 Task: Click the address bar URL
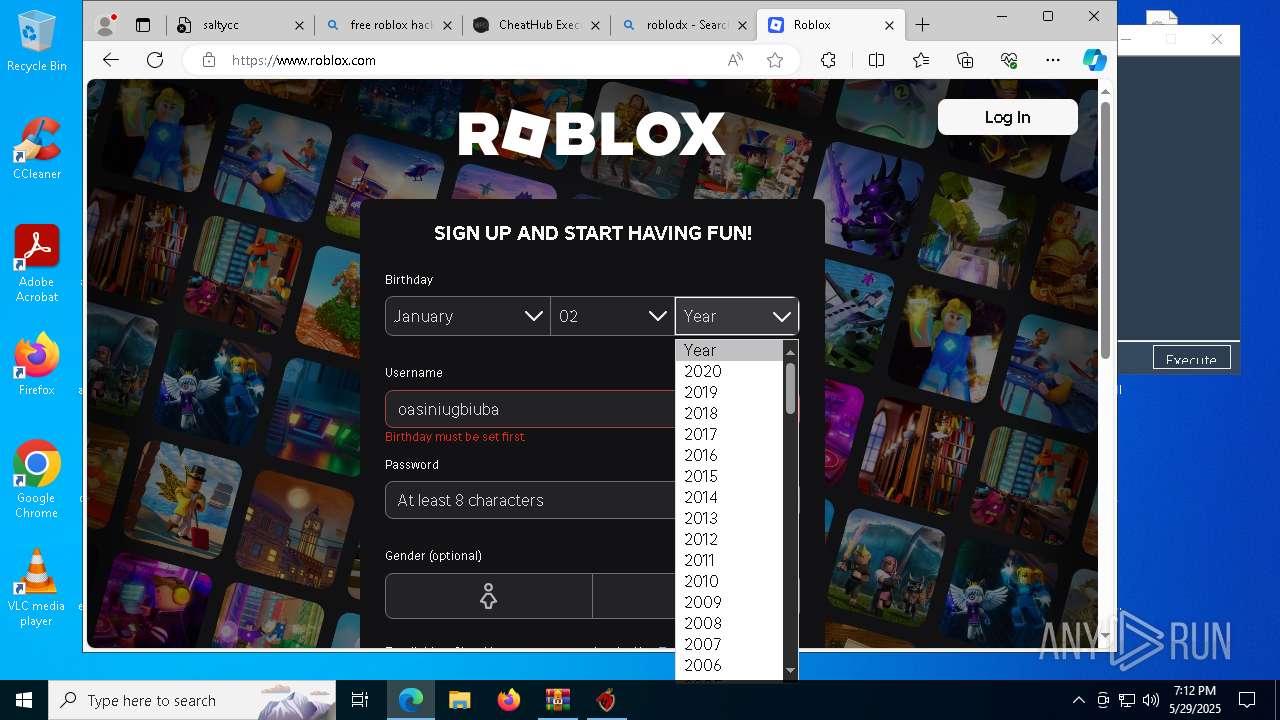[x=304, y=60]
